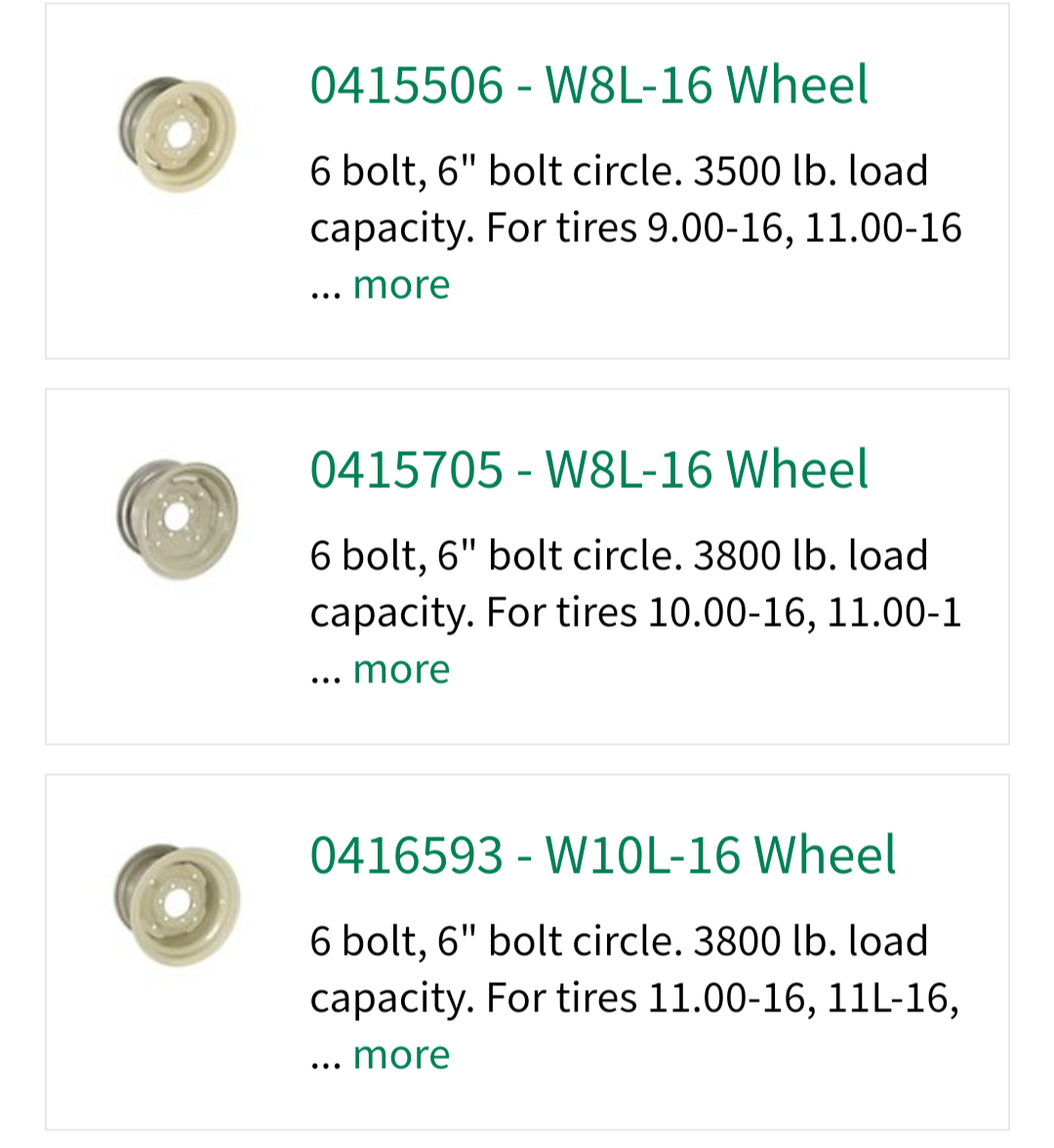Open the 0416593 part number link
The image size is (1054, 1148).
[x=406, y=855]
